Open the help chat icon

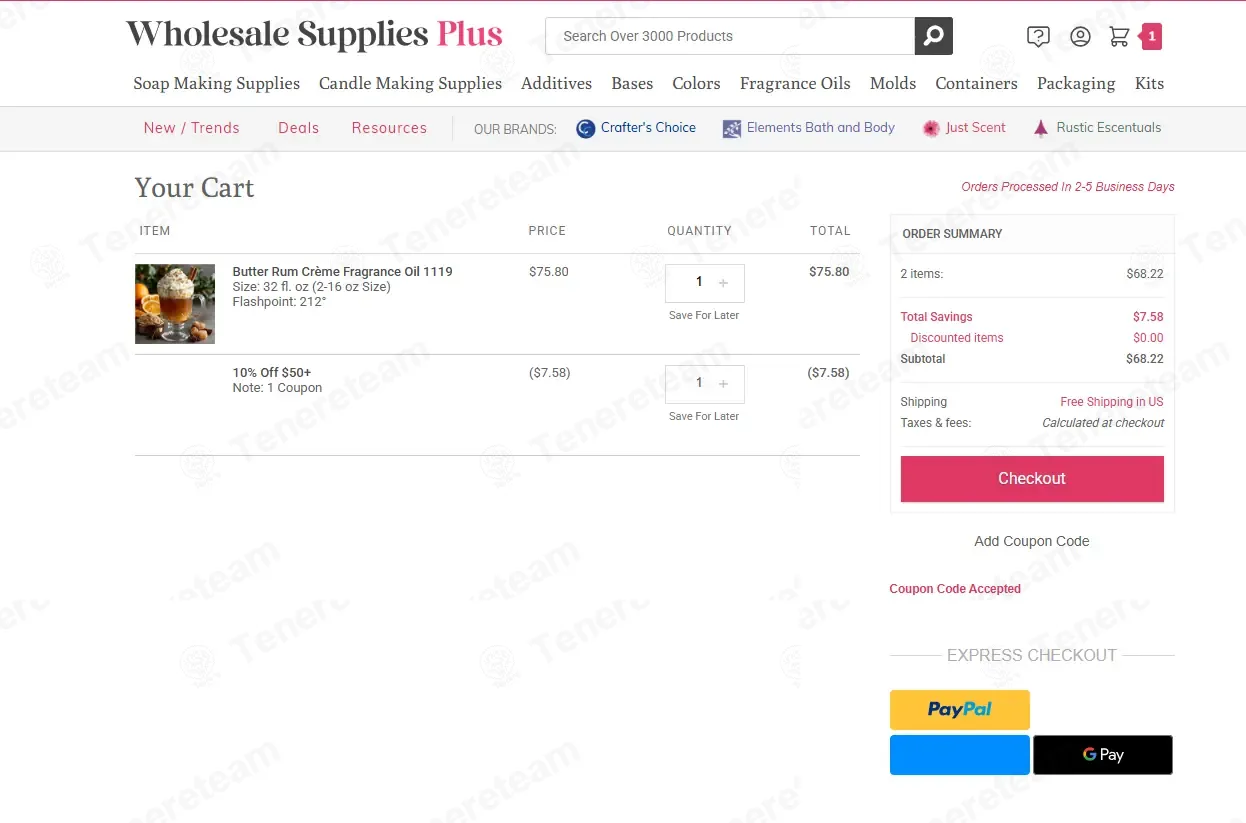(1038, 37)
